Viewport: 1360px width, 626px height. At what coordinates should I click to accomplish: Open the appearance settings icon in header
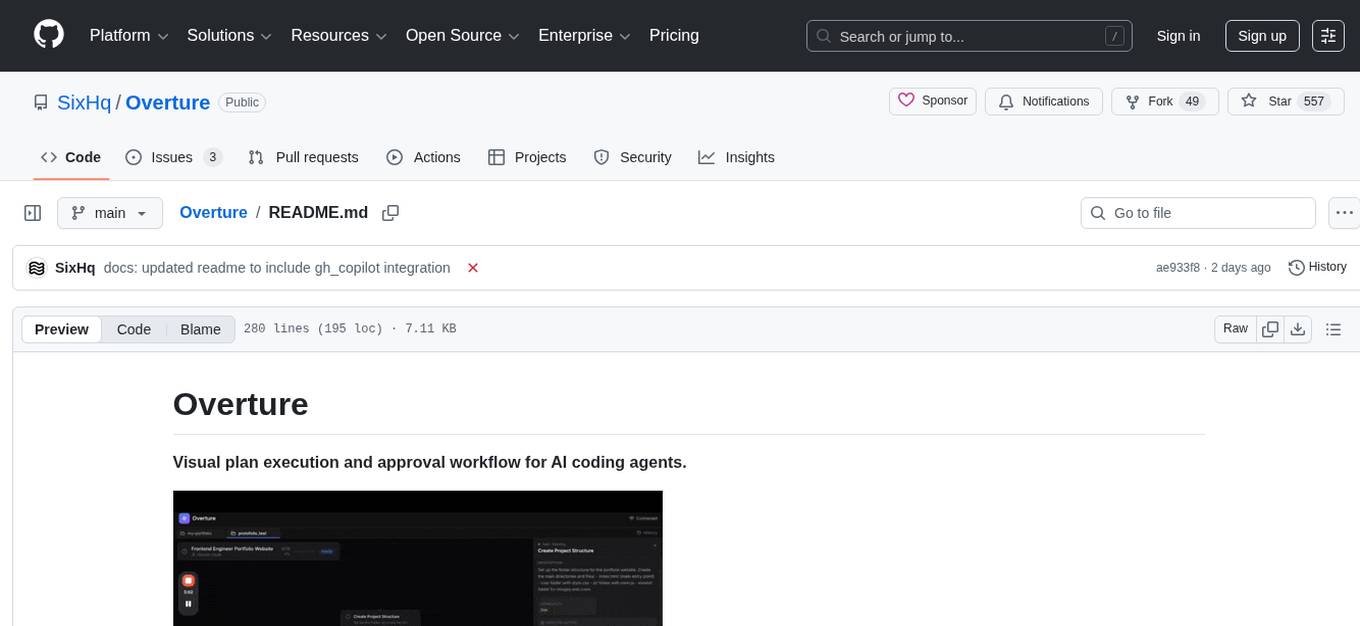[1328, 36]
